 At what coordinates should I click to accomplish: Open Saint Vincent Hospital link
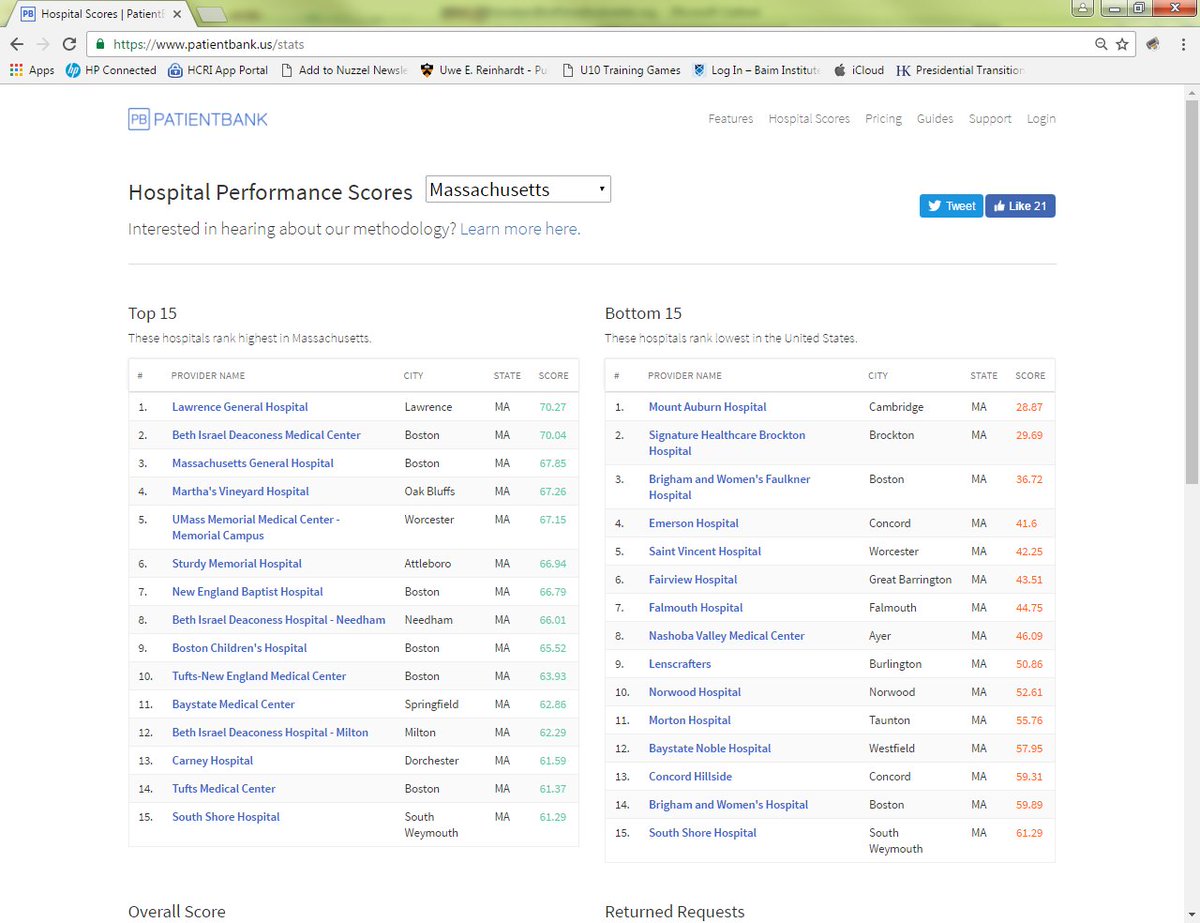pyautogui.click(x=705, y=551)
